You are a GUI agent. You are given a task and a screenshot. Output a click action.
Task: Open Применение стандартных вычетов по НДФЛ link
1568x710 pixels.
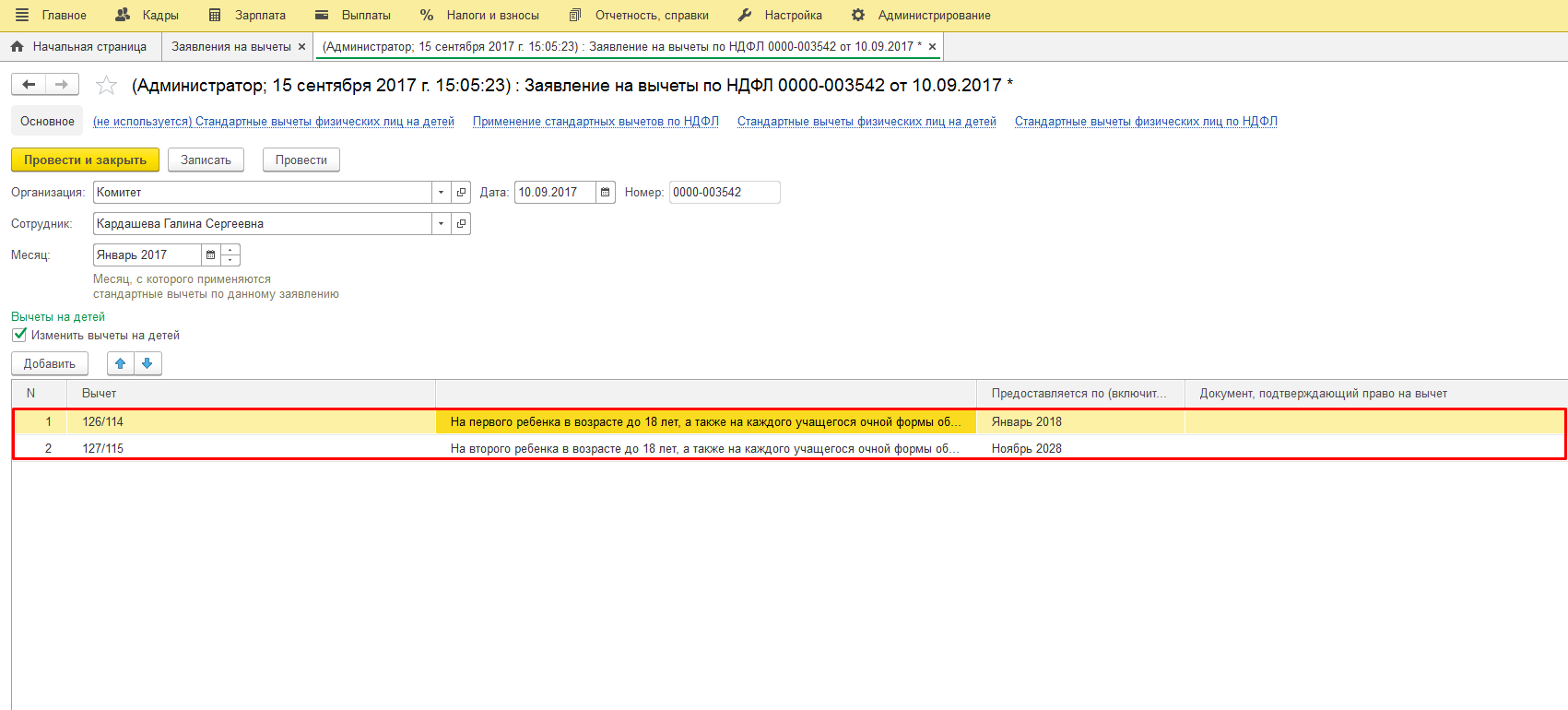[595, 122]
